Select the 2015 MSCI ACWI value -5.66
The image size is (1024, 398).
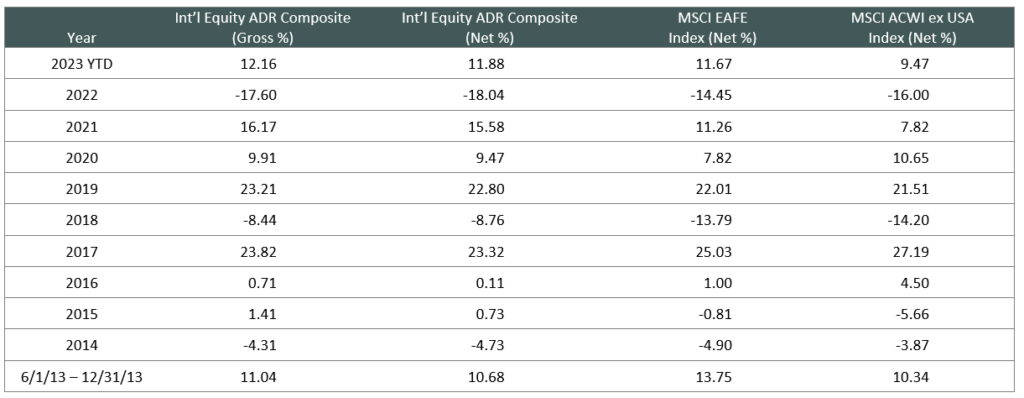(914, 315)
